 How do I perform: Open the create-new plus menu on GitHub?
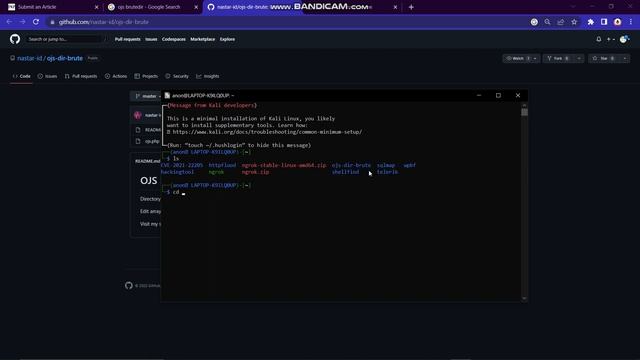click(610, 39)
